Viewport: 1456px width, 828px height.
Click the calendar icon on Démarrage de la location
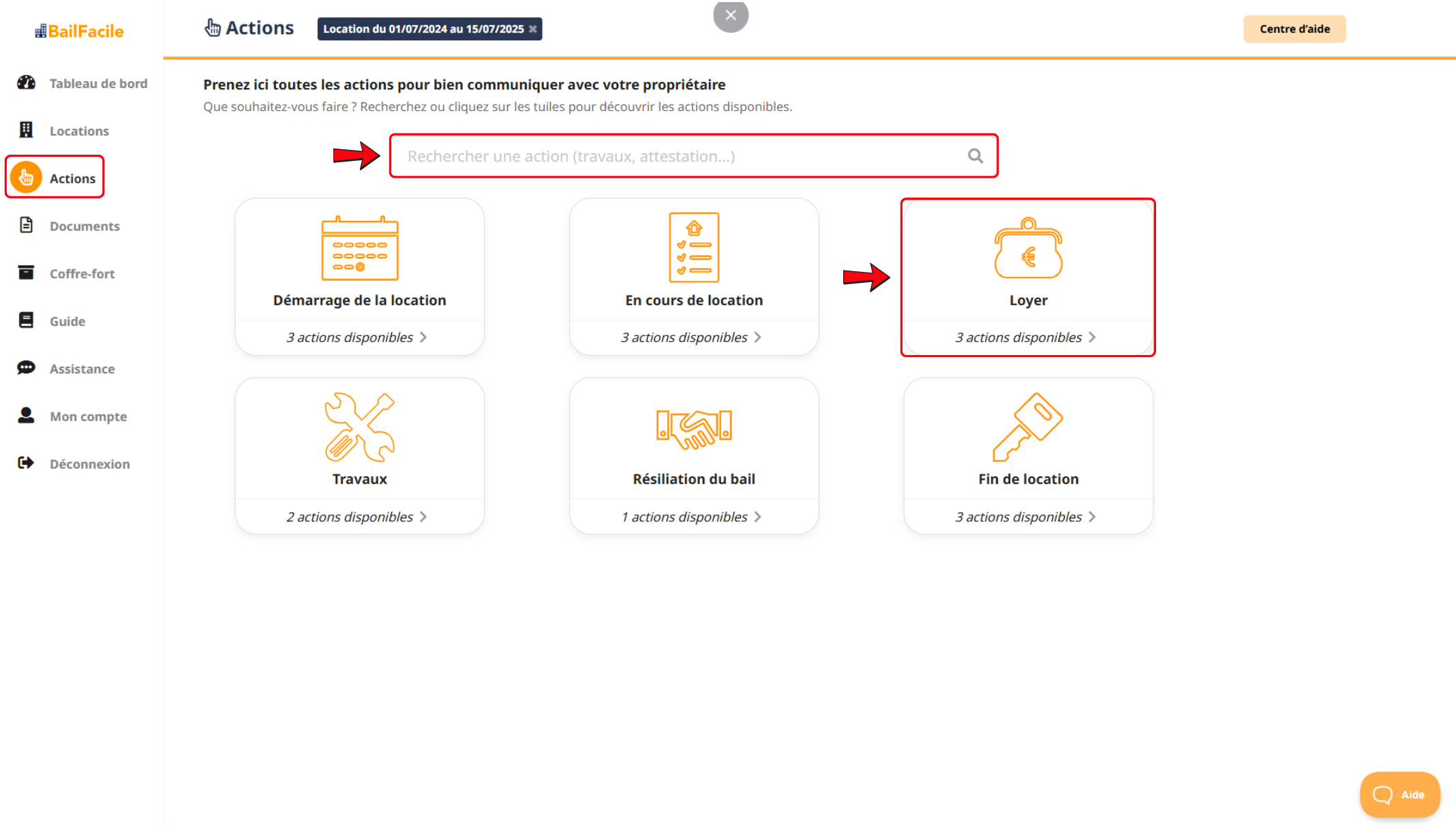359,249
